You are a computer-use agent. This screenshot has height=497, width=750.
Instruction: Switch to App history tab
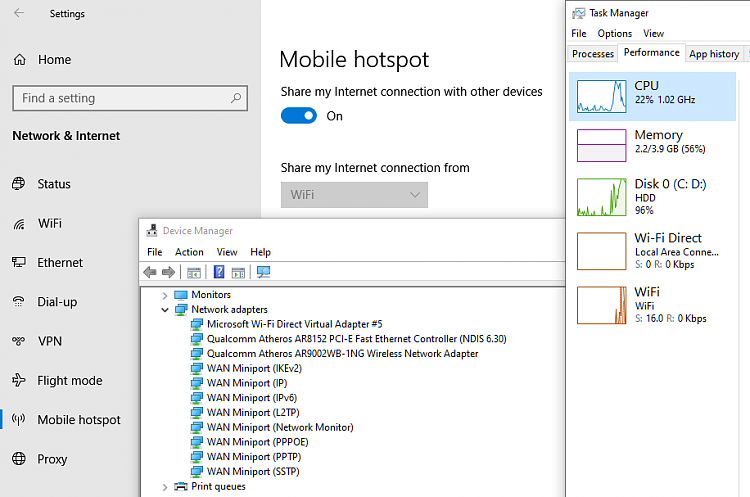[x=714, y=54]
